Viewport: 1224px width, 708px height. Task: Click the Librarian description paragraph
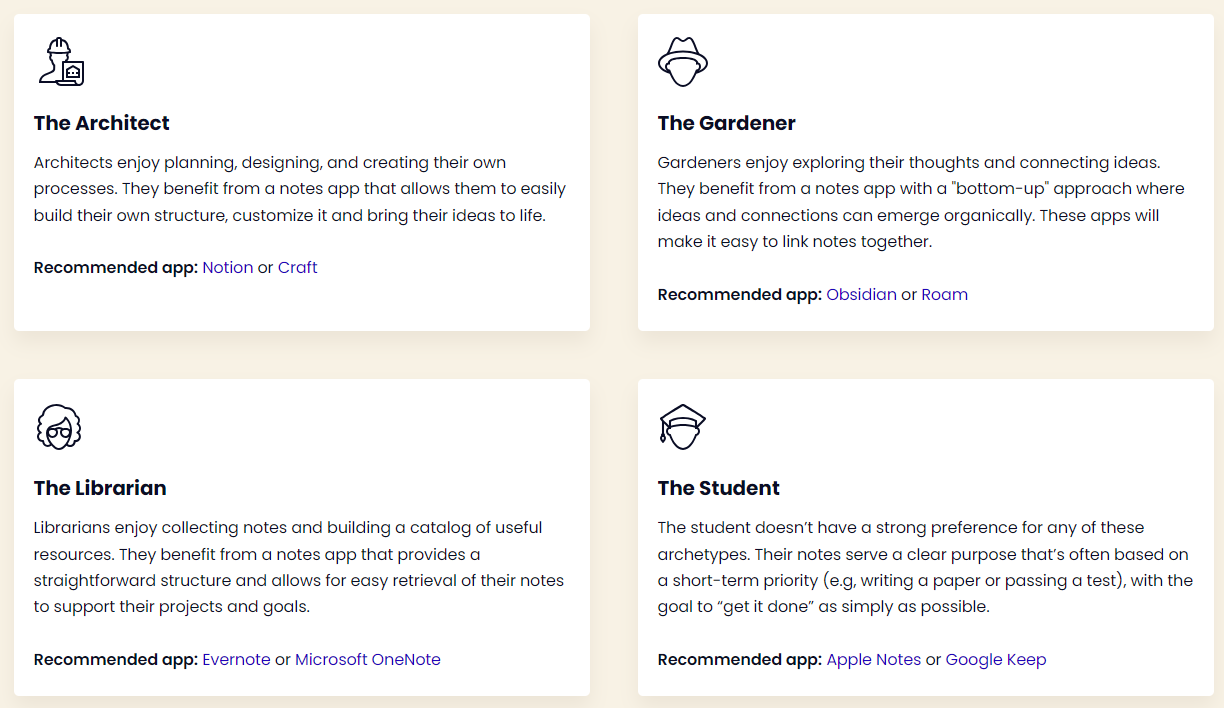click(x=299, y=567)
